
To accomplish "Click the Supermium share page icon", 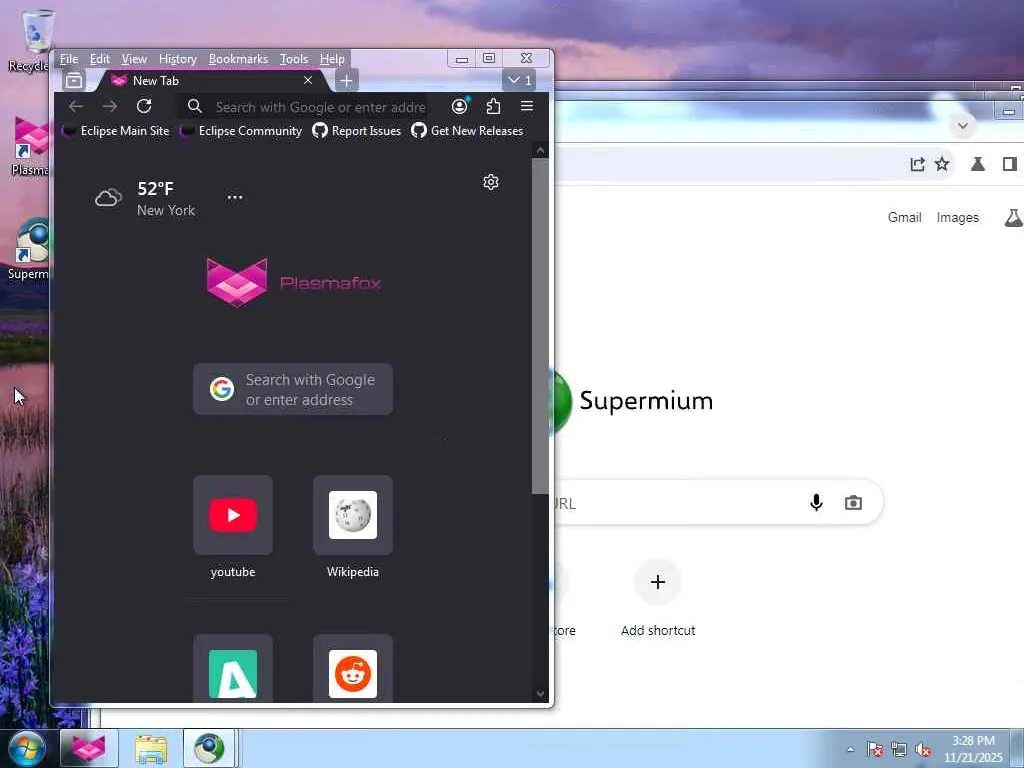I will [x=918, y=164].
